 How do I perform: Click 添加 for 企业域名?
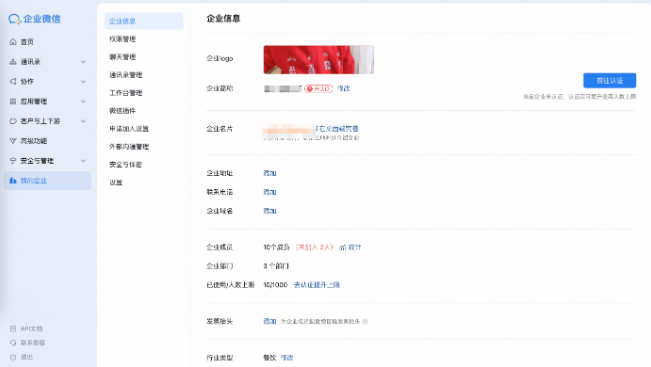tap(269, 211)
